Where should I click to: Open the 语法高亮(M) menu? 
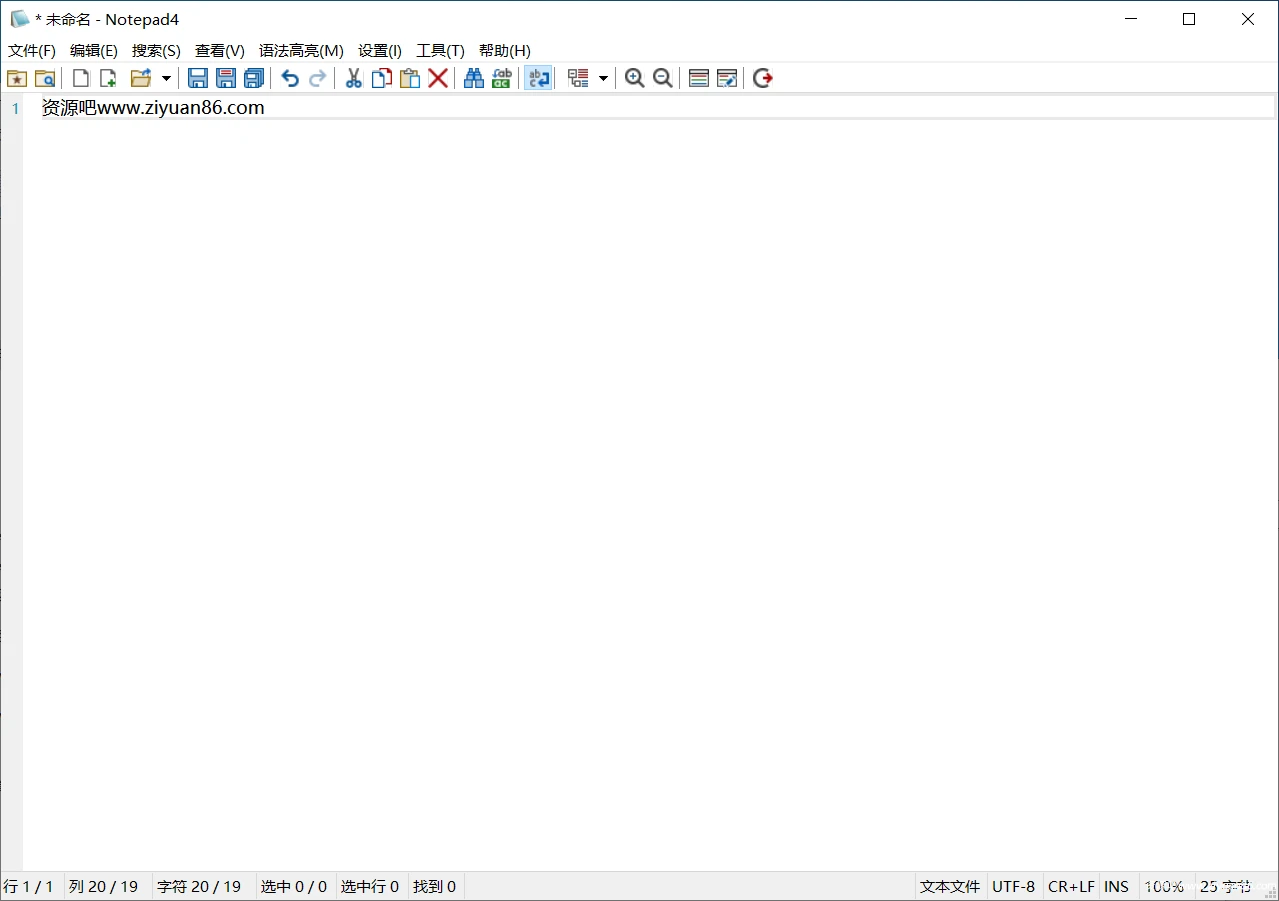pyautogui.click(x=302, y=50)
